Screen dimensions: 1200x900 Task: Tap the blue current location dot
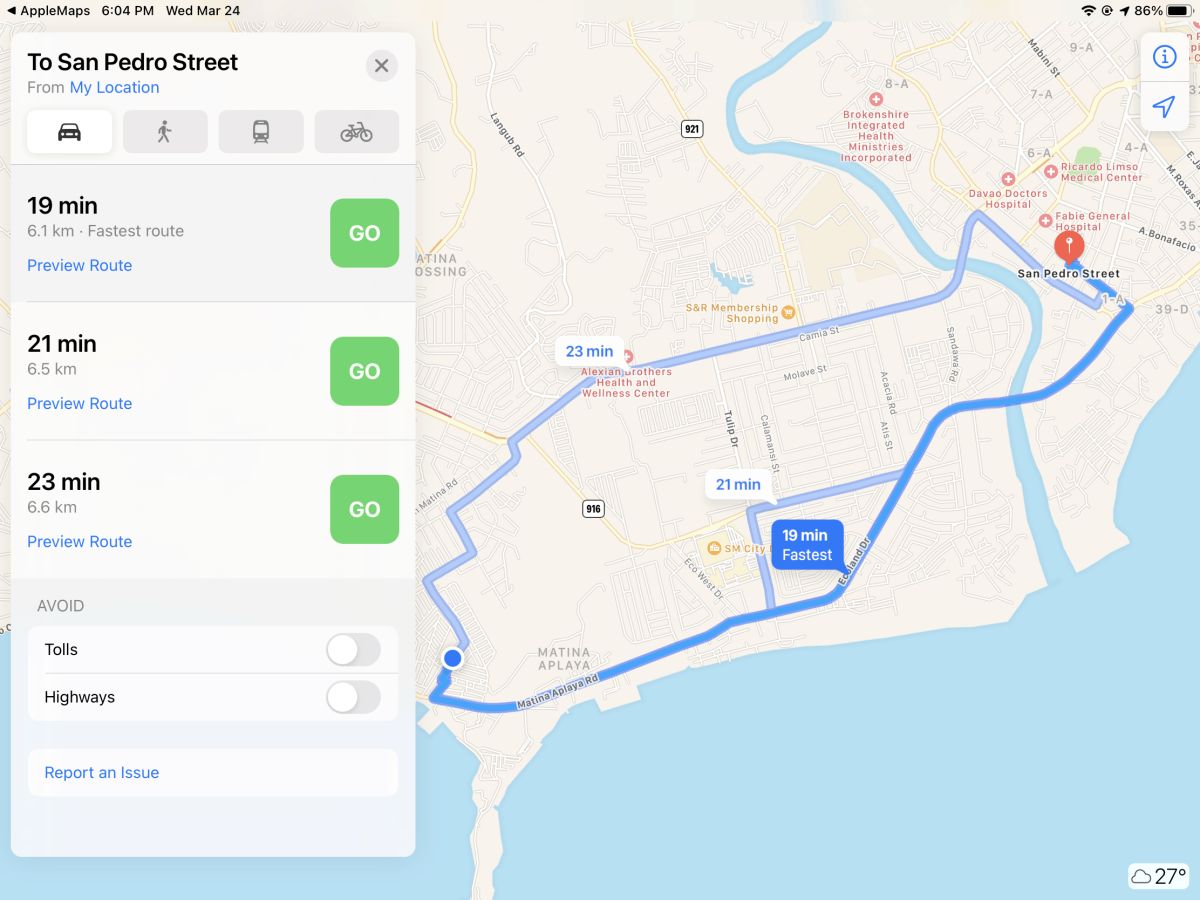tap(453, 658)
